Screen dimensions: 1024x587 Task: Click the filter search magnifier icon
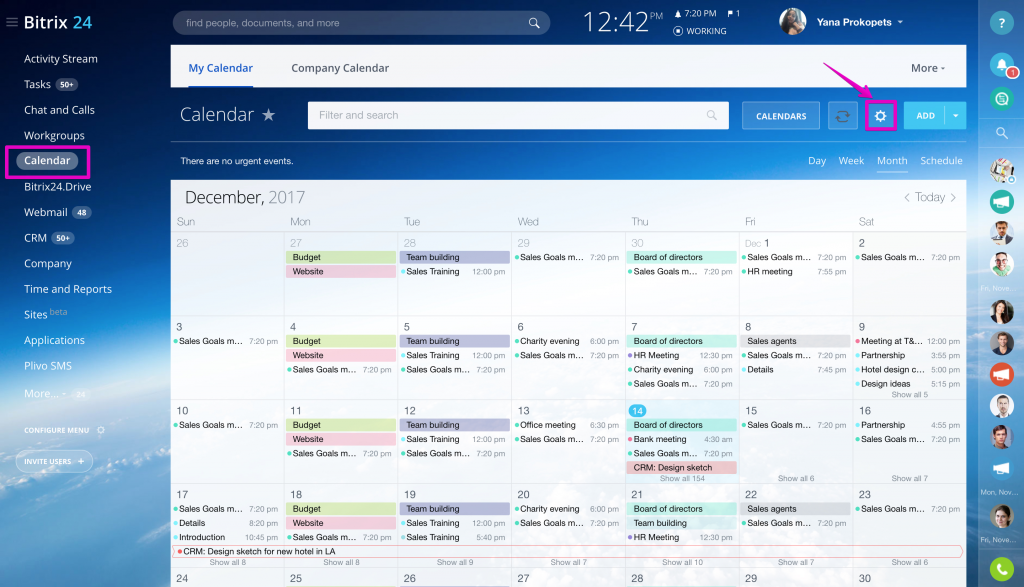point(711,115)
